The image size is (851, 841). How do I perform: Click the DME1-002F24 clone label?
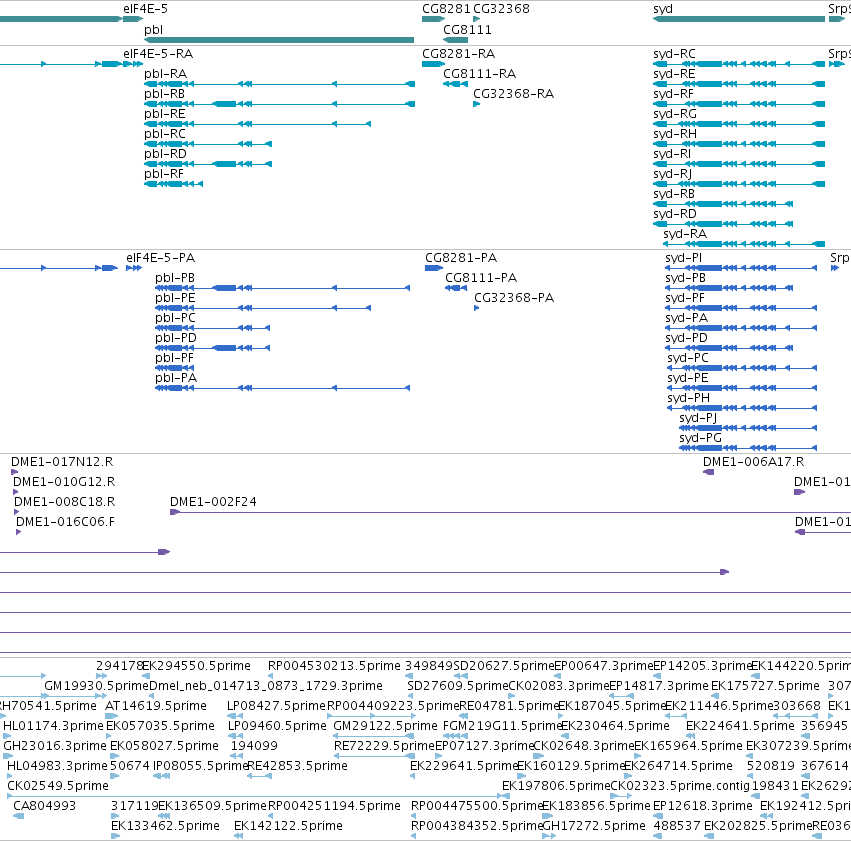pos(213,502)
